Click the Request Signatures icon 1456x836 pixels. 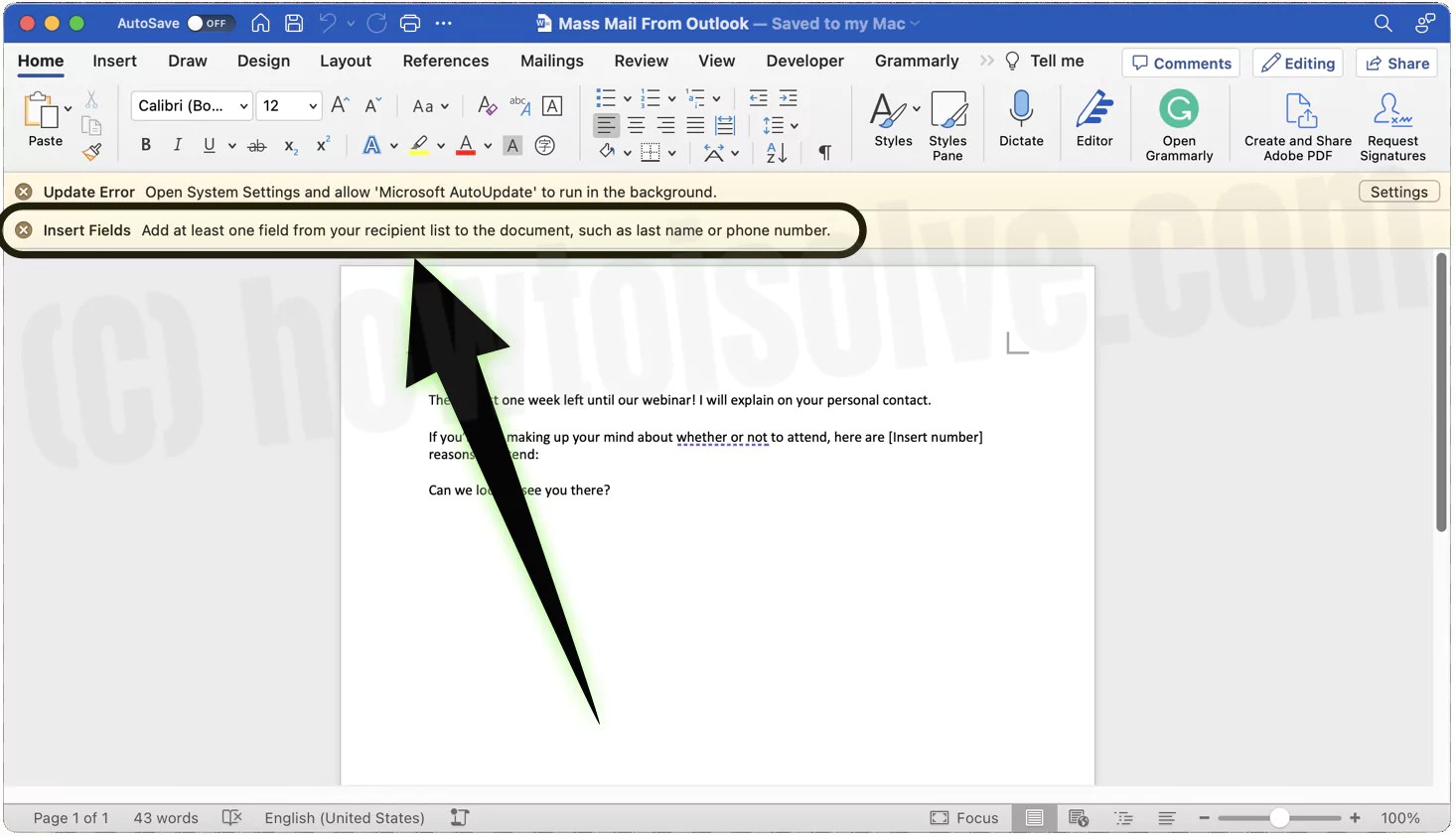tap(1391, 119)
